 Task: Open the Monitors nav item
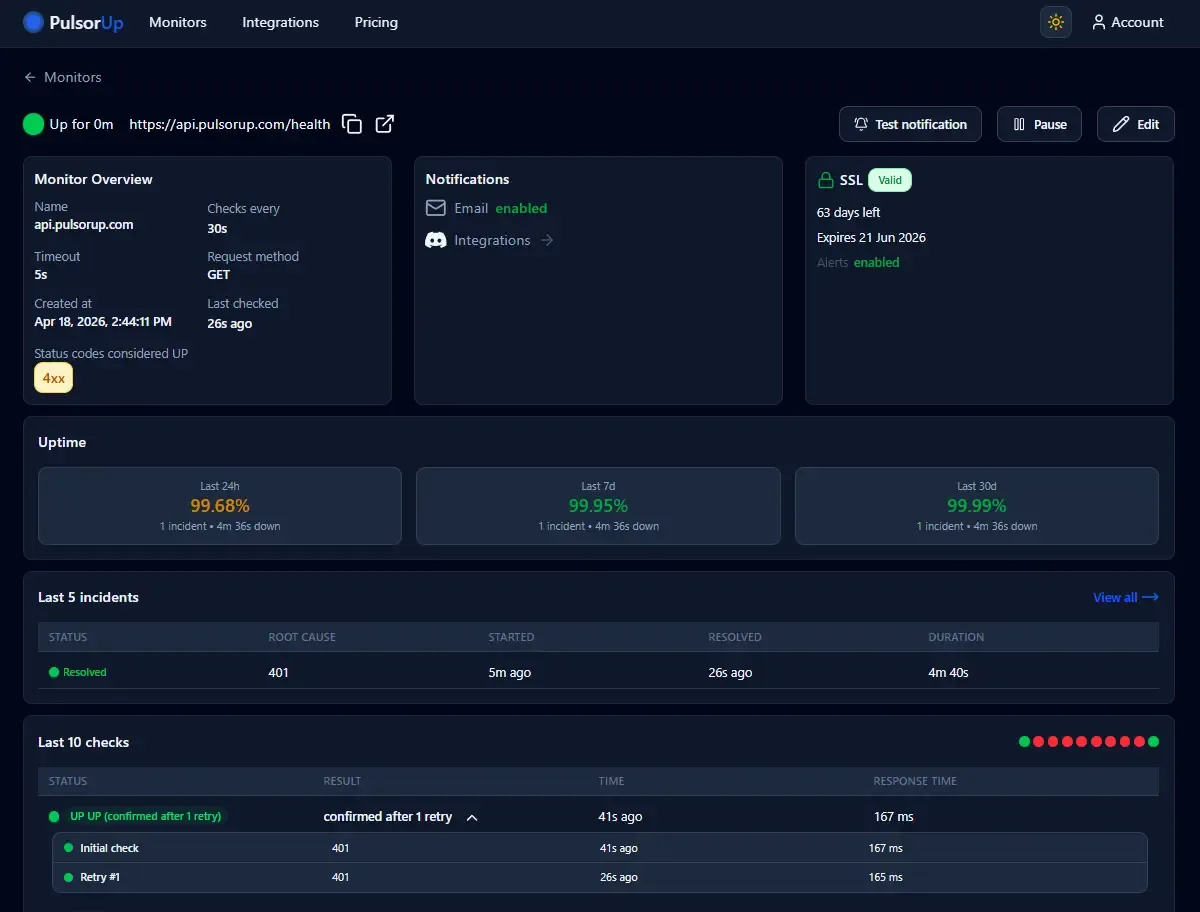tap(178, 22)
